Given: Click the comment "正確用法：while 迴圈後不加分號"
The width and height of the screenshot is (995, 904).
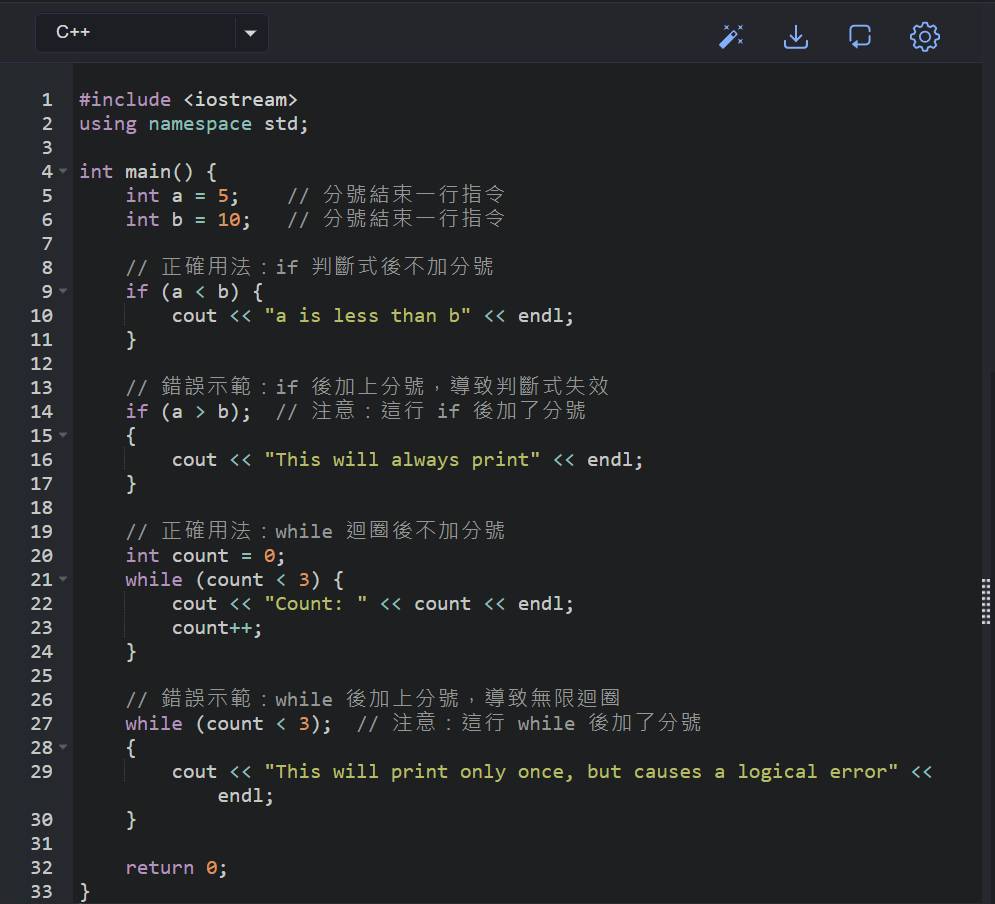Looking at the screenshot, I should 315,531.
